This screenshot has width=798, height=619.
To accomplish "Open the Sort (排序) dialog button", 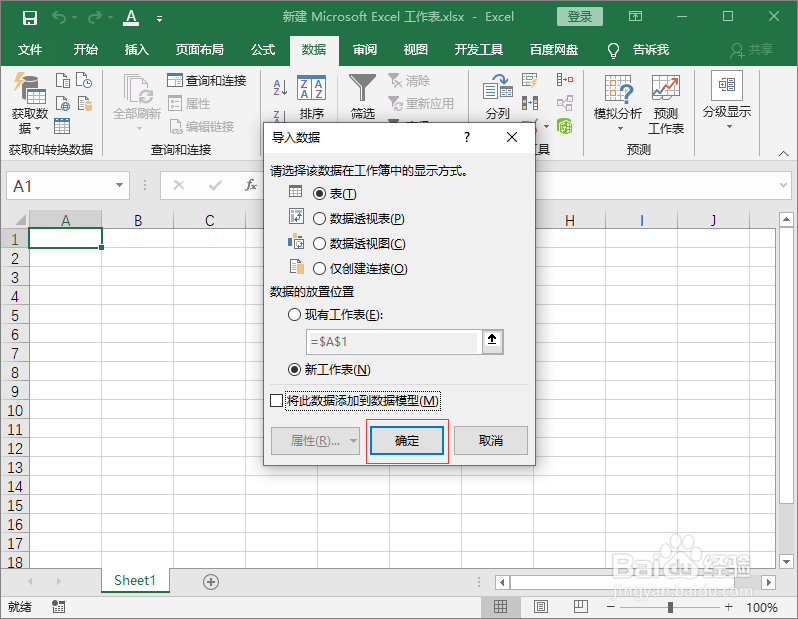I will click(x=311, y=98).
